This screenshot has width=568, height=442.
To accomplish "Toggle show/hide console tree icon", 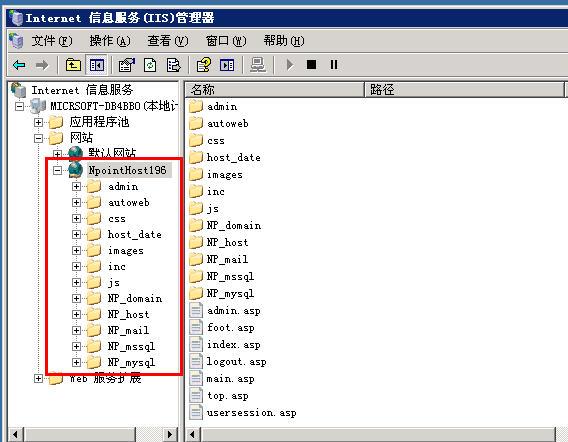I will coord(96,65).
